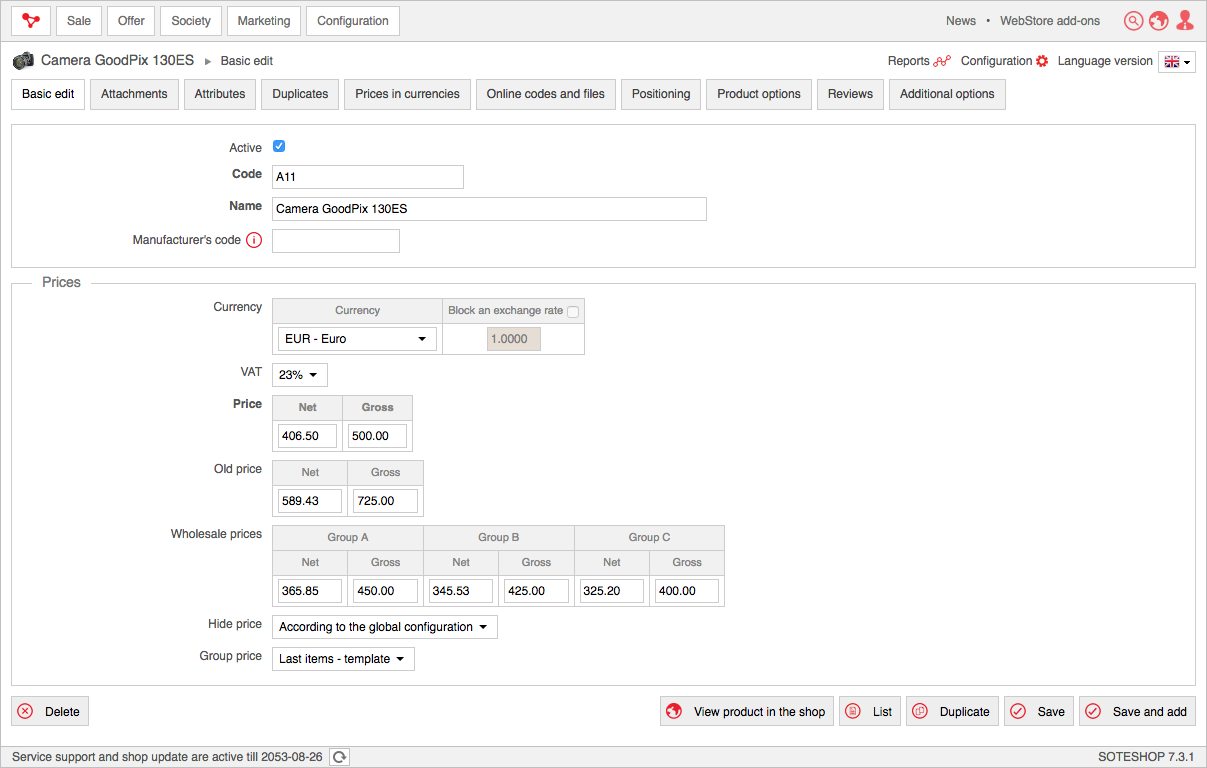Open the Currency EUR - Euro dropdown
The height and width of the screenshot is (768, 1207).
click(357, 339)
